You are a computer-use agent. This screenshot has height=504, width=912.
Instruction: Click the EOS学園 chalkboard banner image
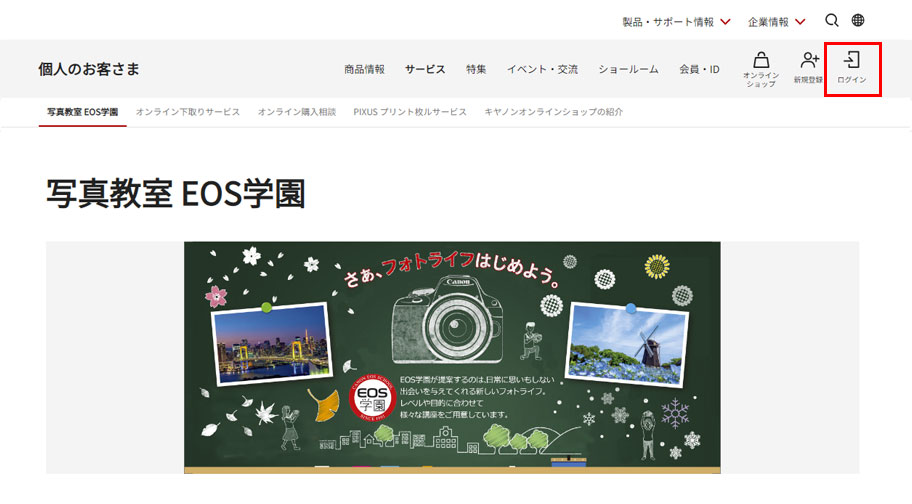click(452, 357)
